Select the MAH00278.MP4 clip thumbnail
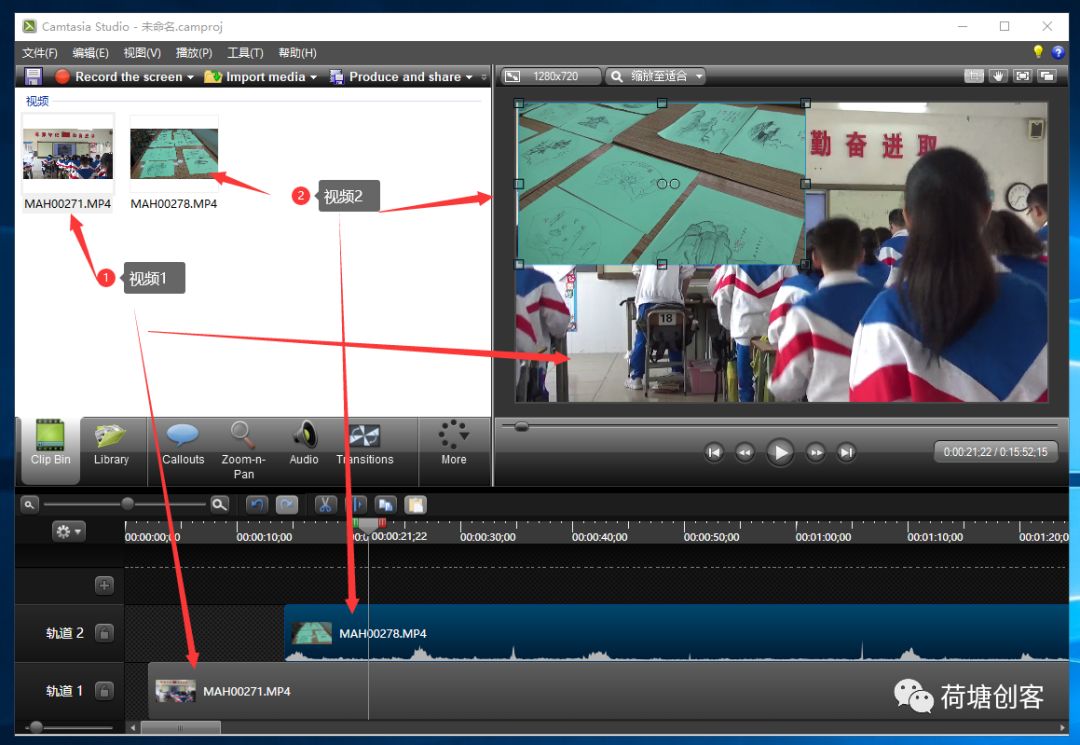This screenshot has width=1080, height=745. click(x=174, y=154)
